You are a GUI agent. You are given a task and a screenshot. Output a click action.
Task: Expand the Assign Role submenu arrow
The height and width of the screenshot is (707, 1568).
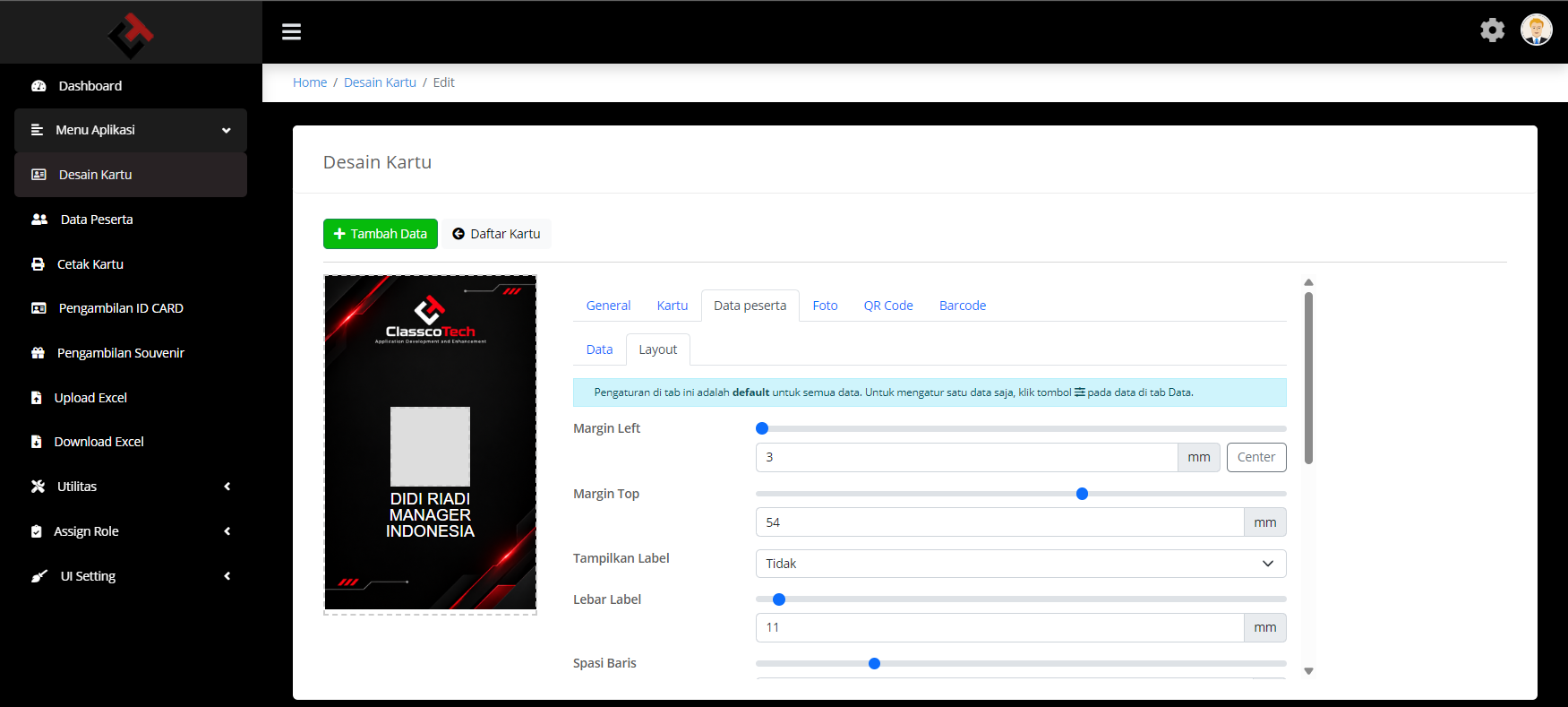(227, 531)
